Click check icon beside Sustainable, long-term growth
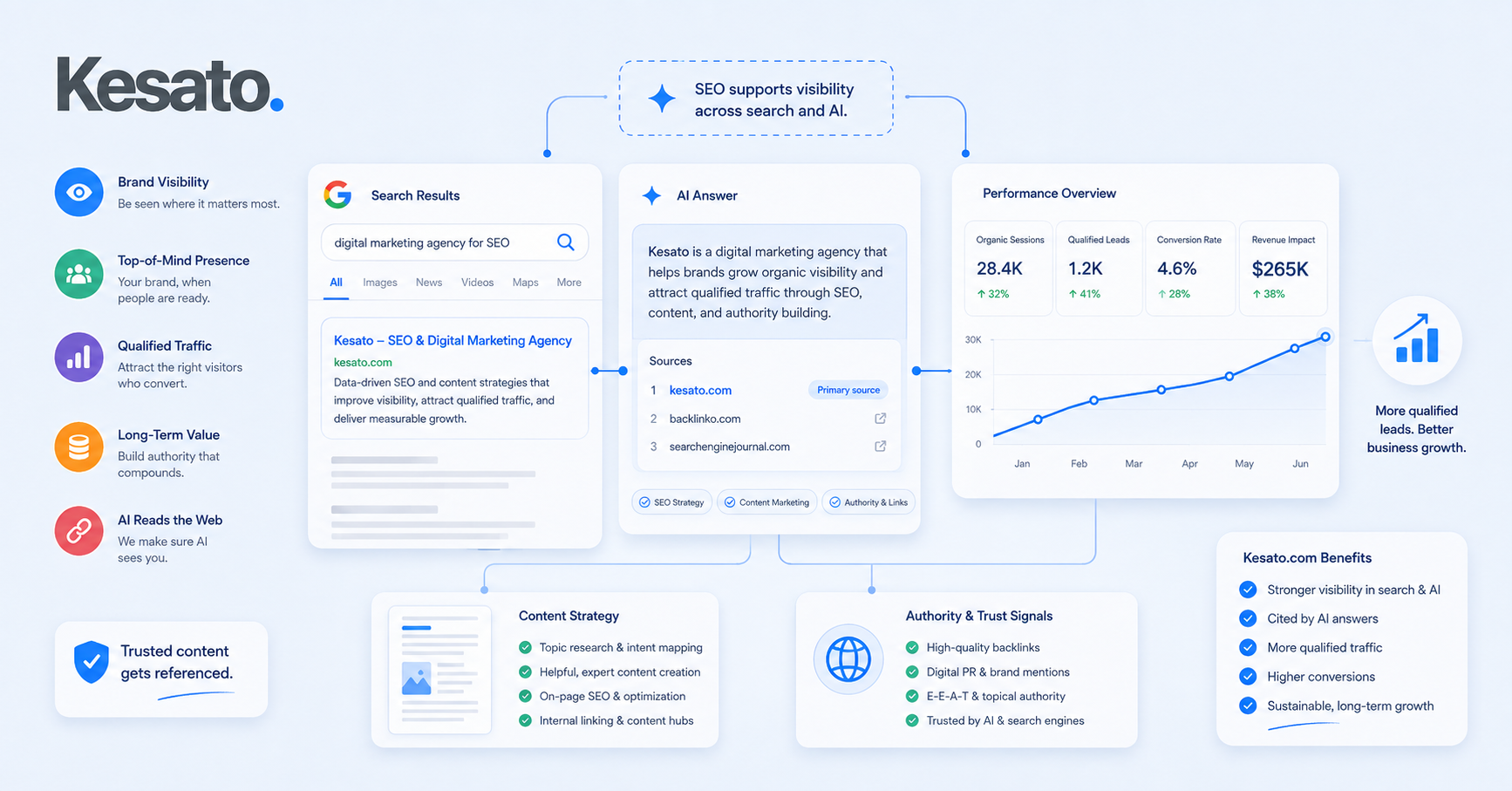 pos(1248,706)
